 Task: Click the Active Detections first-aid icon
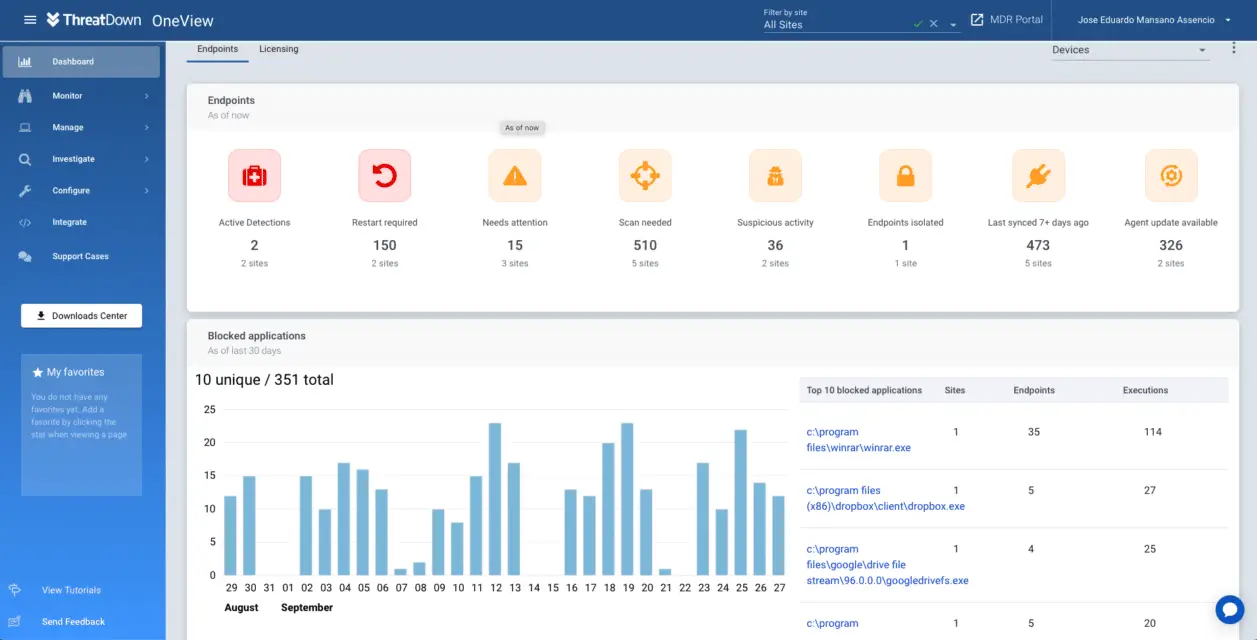254,175
